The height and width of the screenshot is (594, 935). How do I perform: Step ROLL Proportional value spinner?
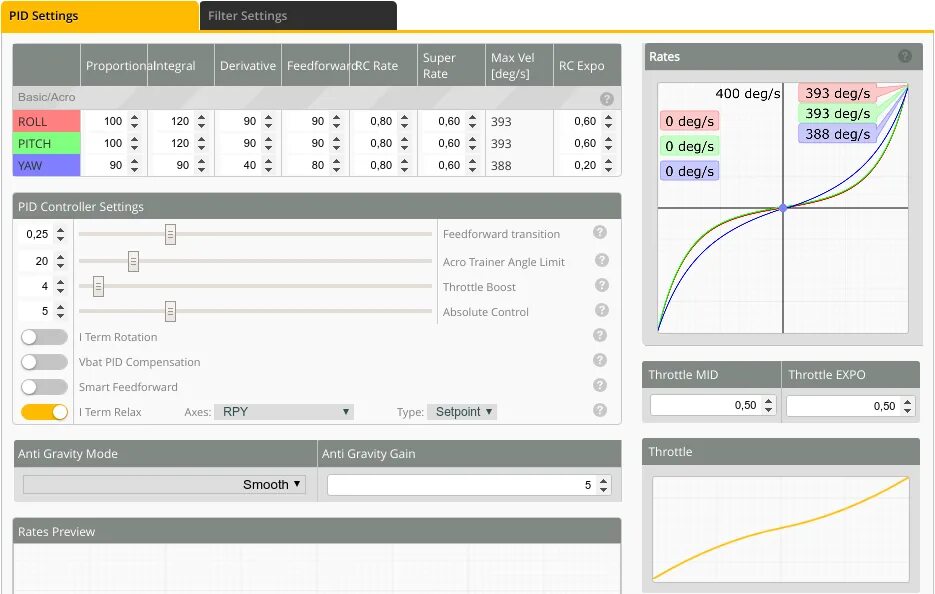tap(135, 121)
